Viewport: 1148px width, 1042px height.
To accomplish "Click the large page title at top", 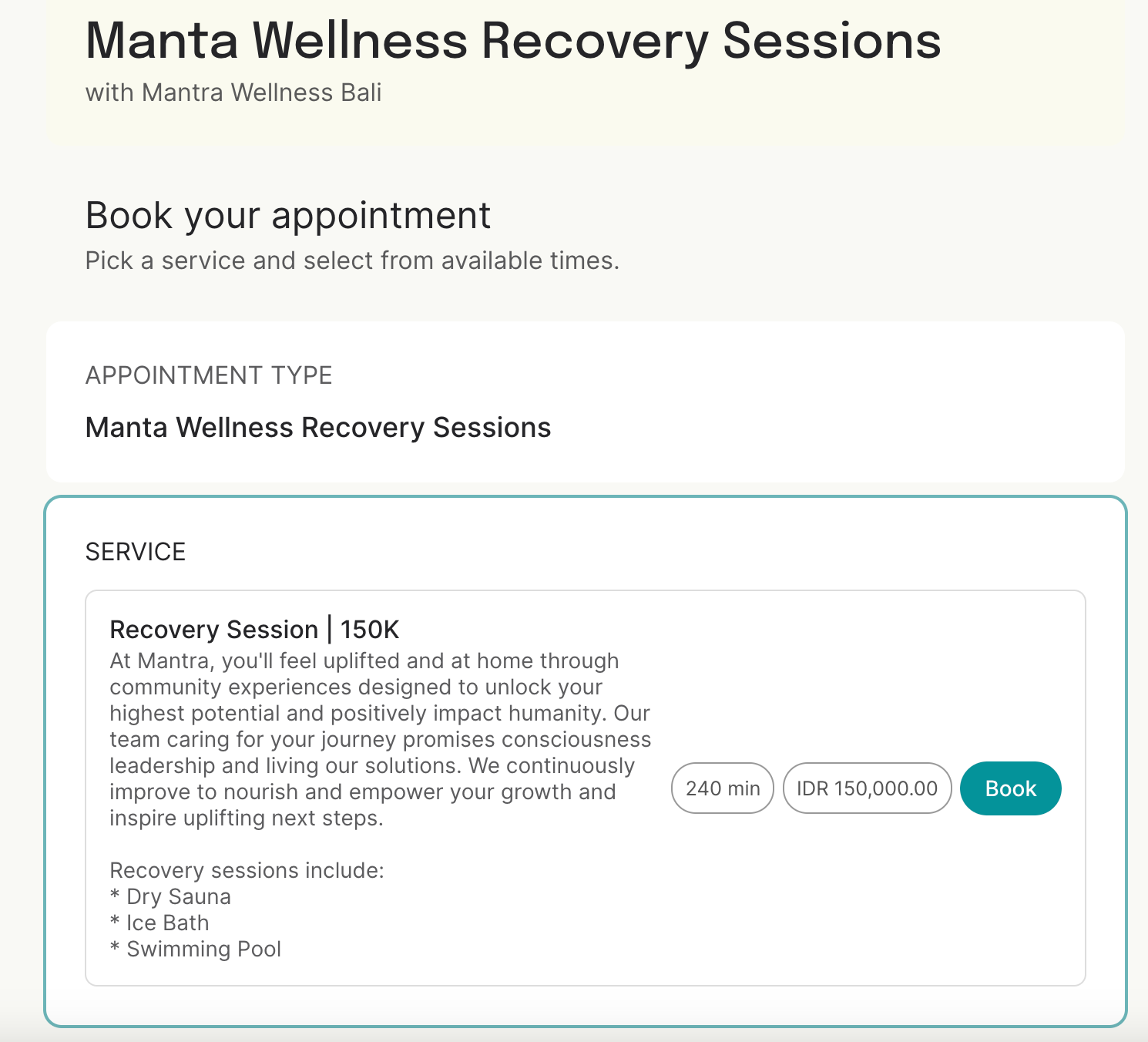I will (512, 41).
